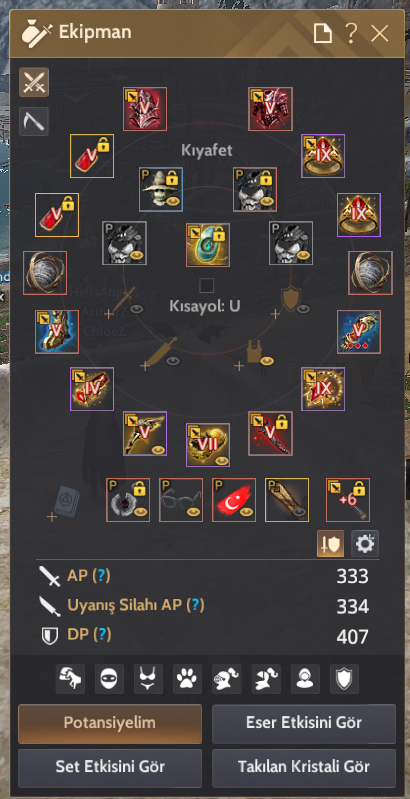Toggle the sword and shield stats button
The image size is (410, 799).
click(331, 543)
